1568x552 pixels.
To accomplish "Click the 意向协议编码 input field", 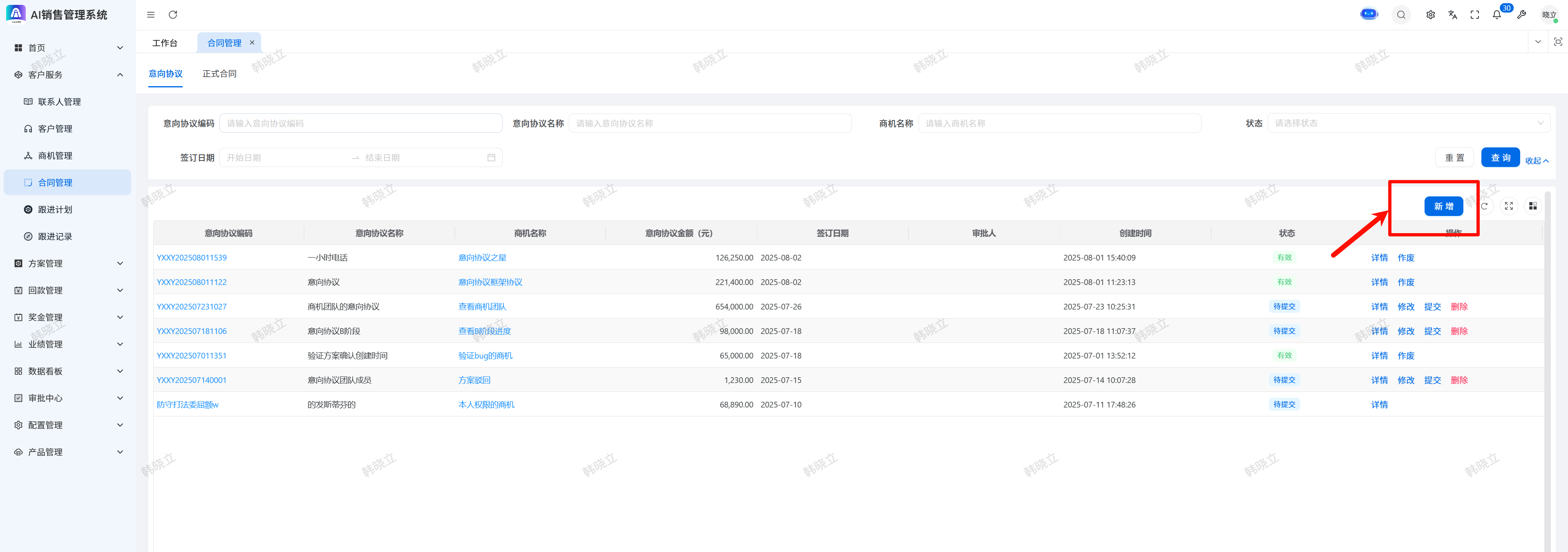I will point(360,123).
